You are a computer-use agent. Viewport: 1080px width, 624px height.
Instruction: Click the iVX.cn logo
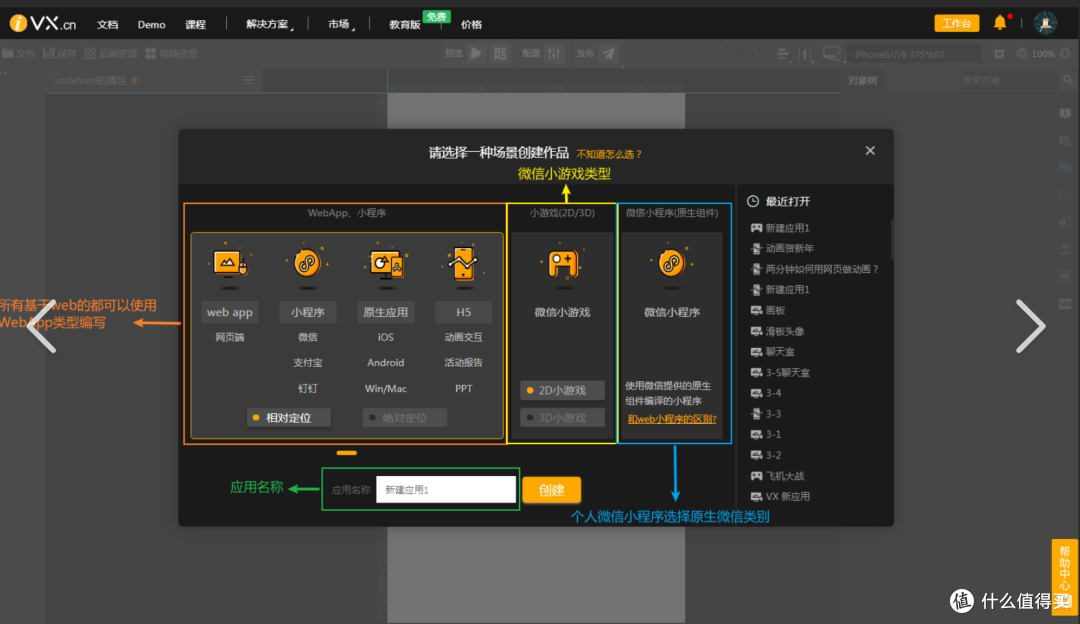43,23
